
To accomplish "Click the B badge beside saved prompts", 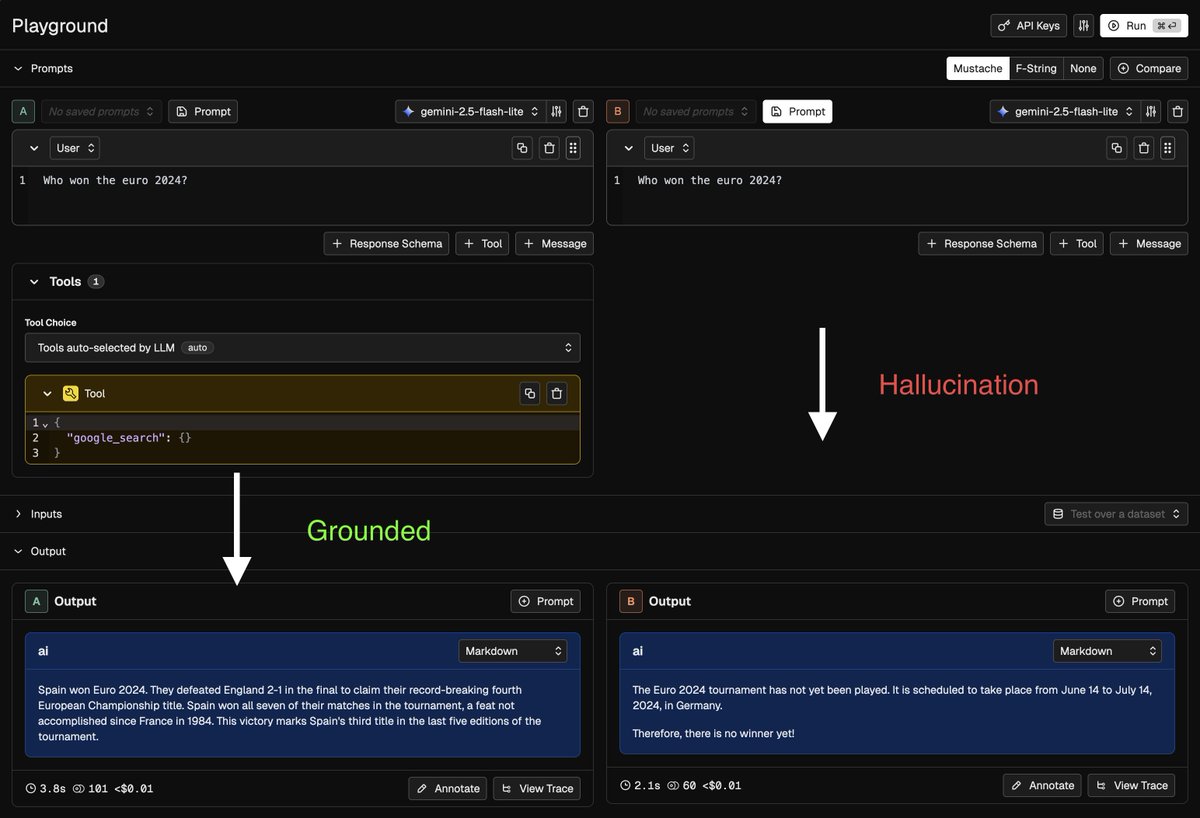I will point(617,111).
